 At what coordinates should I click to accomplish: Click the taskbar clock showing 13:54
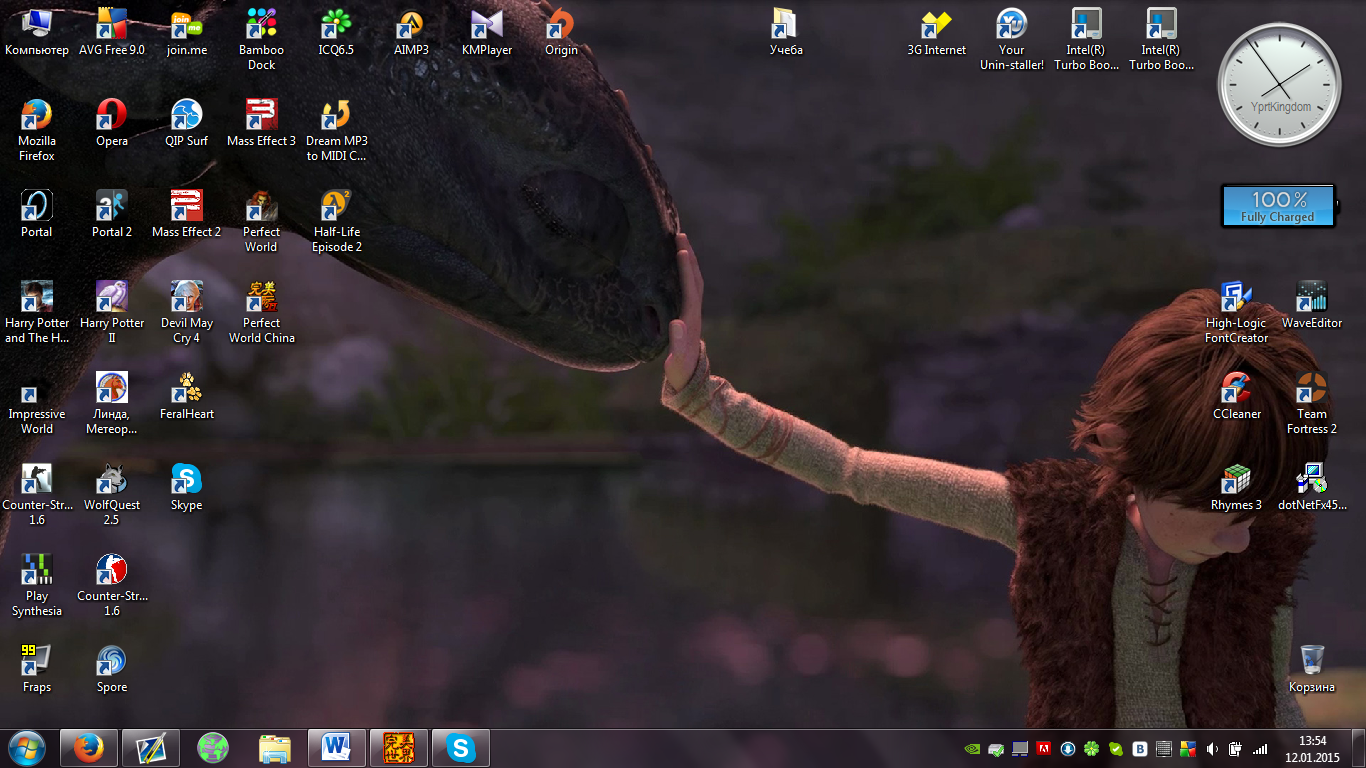point(1312,748)
